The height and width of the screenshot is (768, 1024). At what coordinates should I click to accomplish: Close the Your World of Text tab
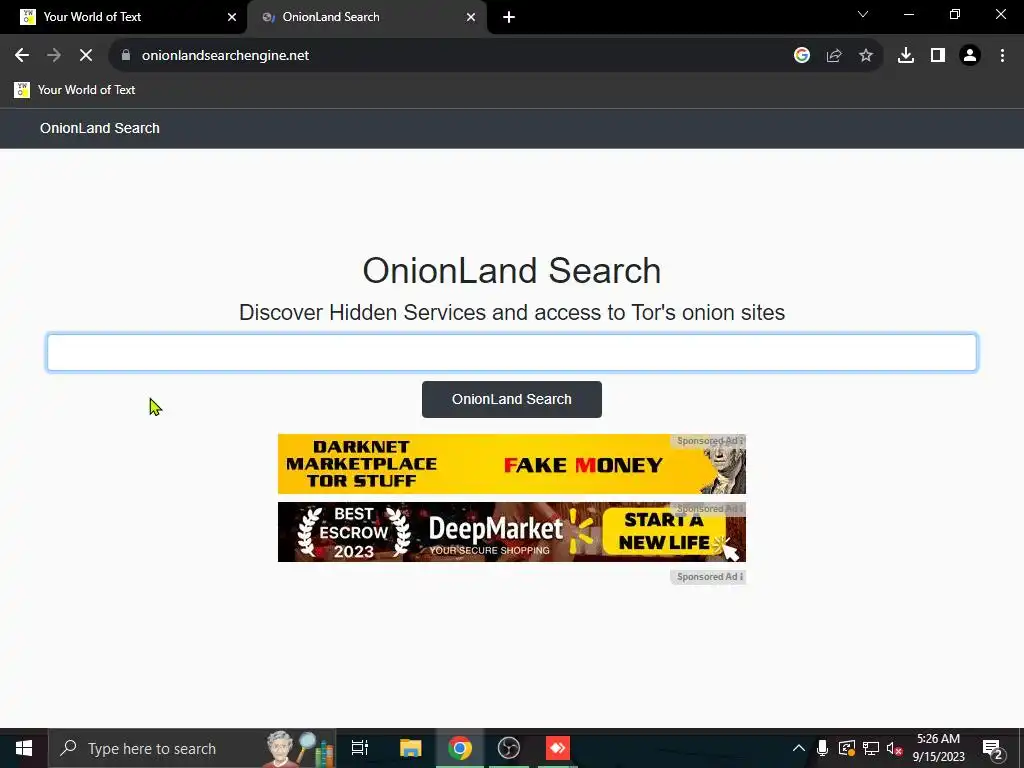pos(232,17)
